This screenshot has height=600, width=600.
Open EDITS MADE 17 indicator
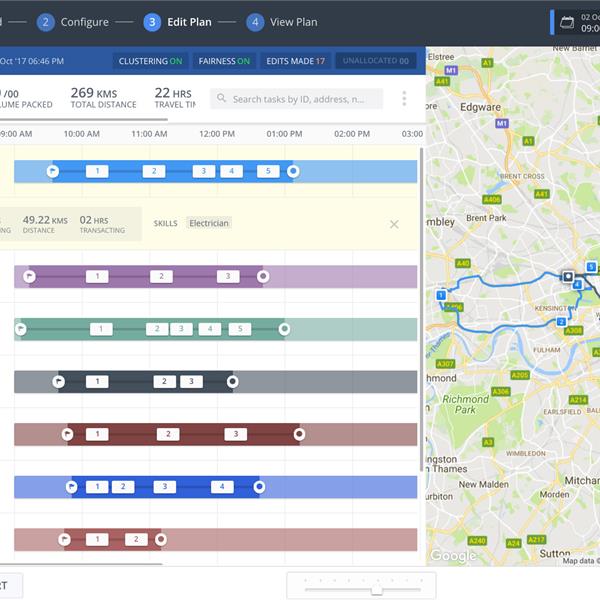coord(295,61)
